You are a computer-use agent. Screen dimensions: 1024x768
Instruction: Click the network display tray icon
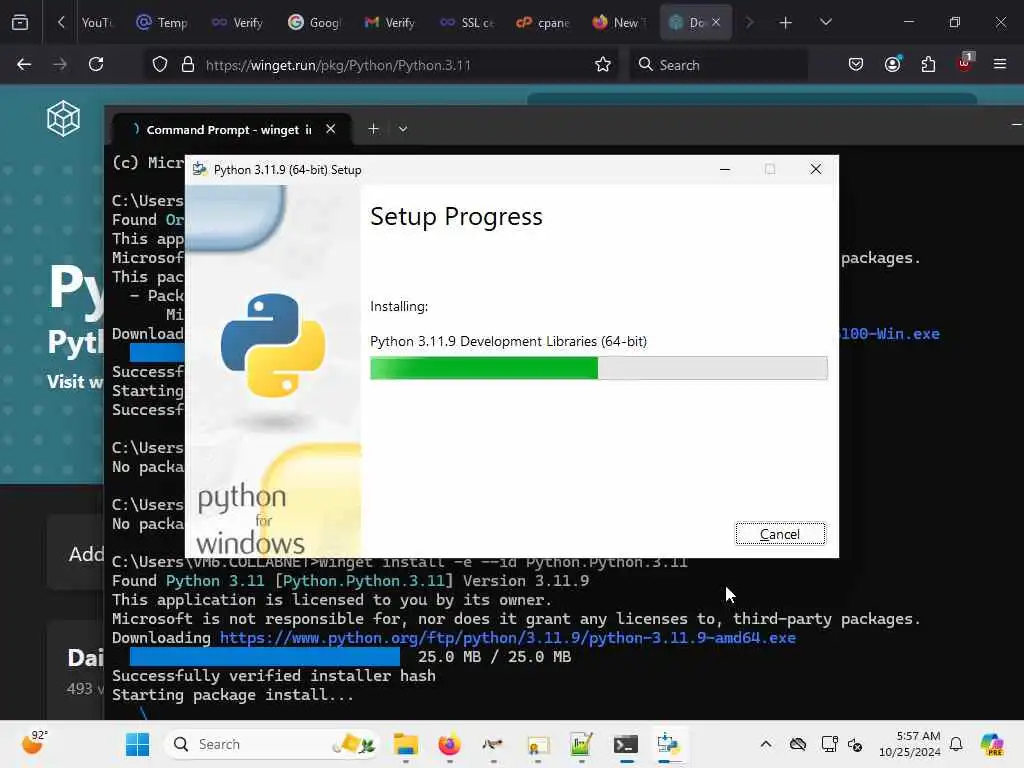[829, 744]
